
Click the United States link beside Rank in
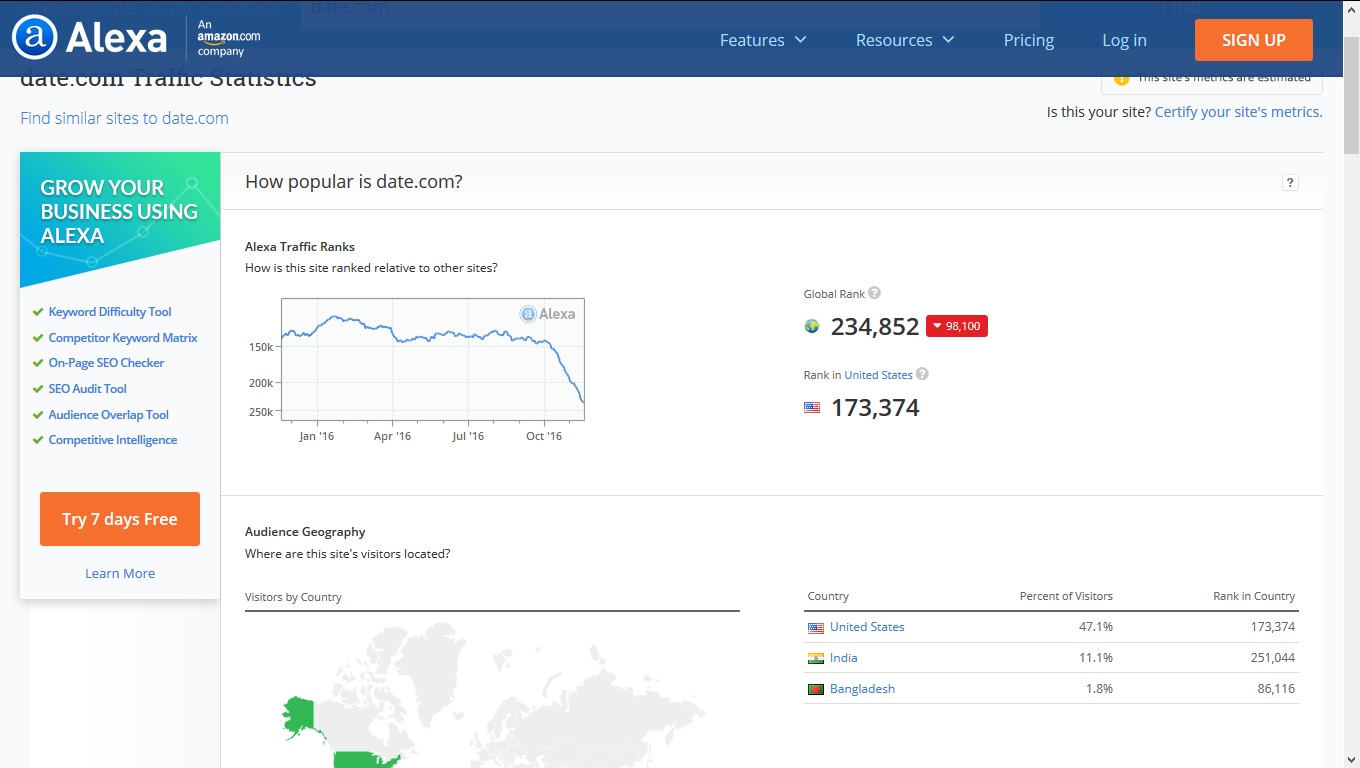tap(878, 375)
